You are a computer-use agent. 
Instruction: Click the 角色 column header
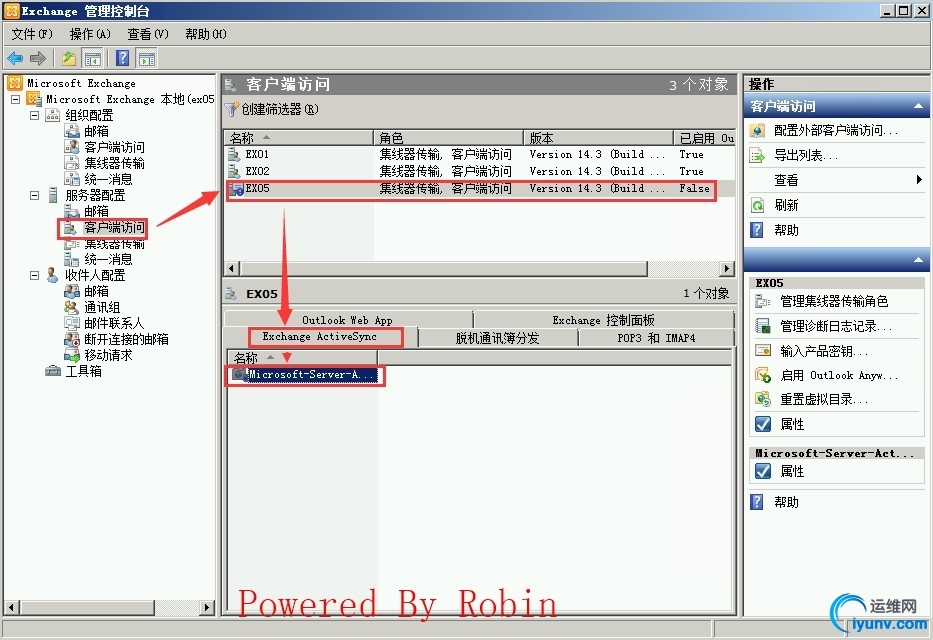coord(449,138)
